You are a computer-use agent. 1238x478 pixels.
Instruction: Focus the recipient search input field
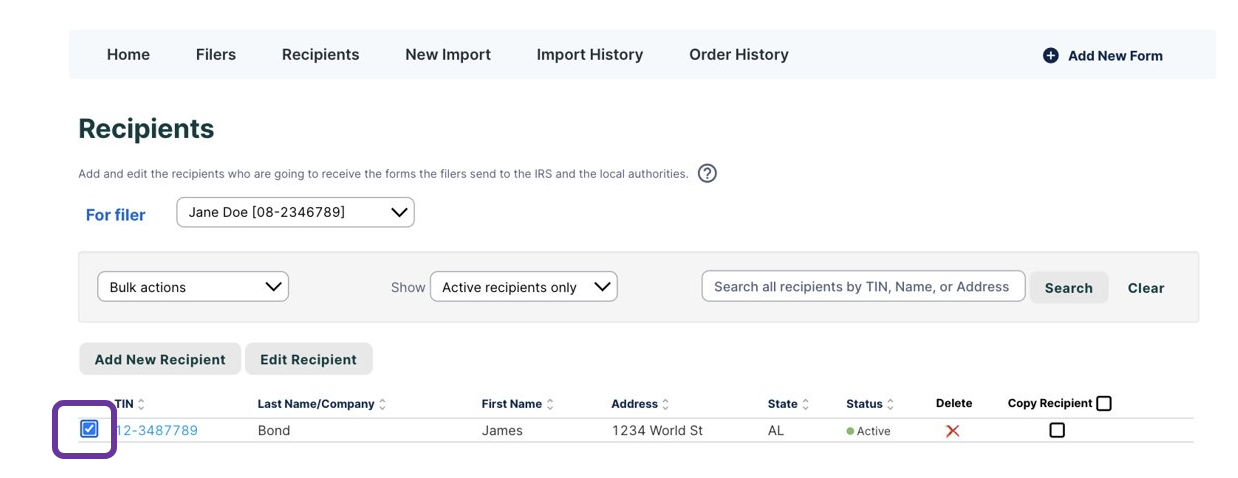click(862, 287)
